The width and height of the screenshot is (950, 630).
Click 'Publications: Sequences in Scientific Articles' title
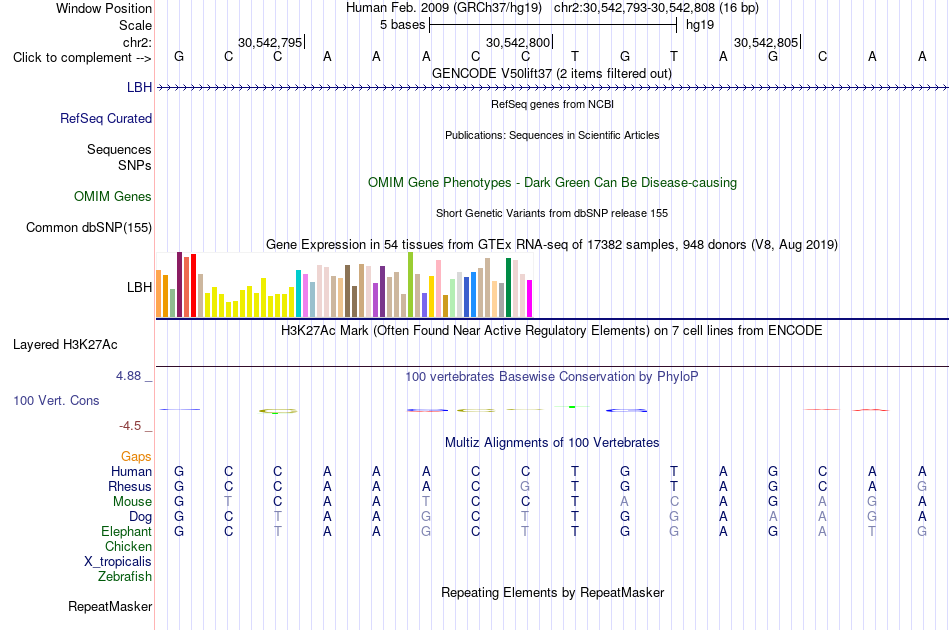tap(552, 135)
